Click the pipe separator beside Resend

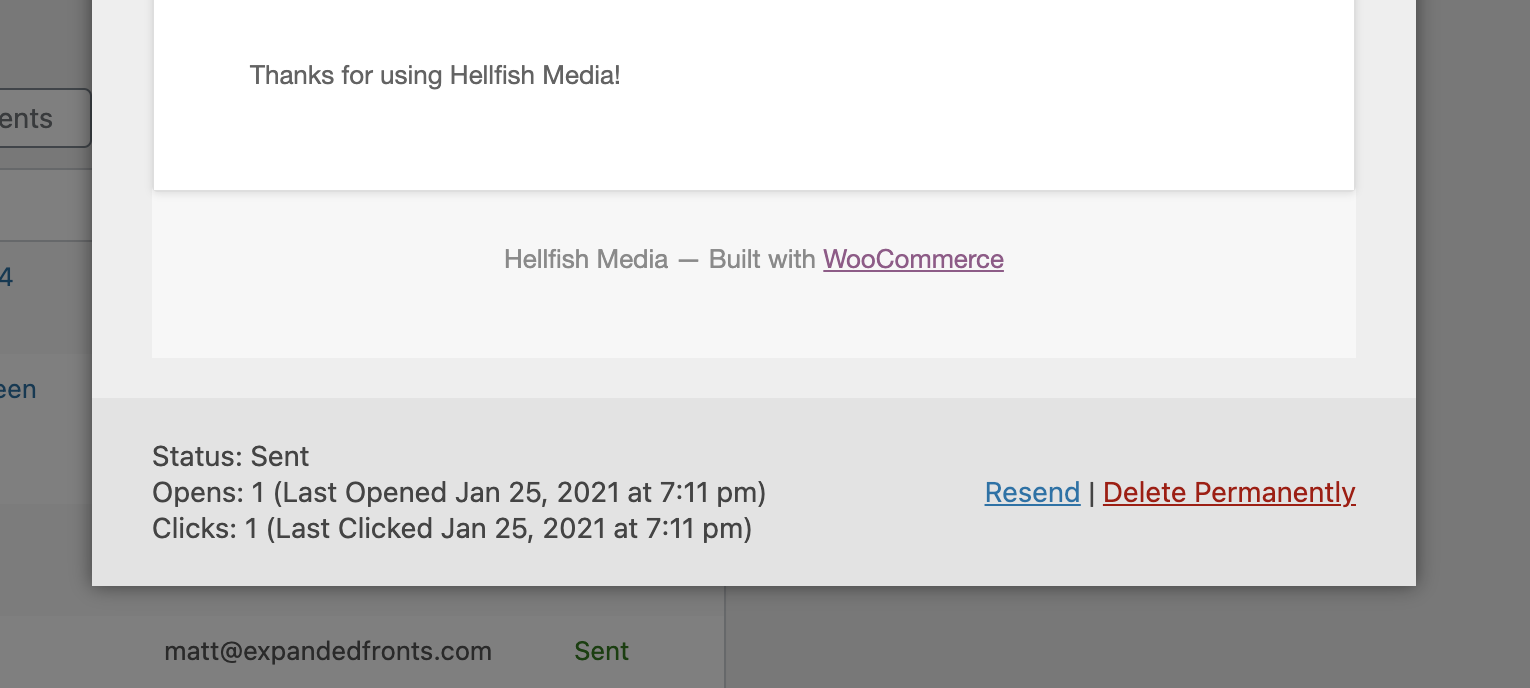pos(1092,492)
